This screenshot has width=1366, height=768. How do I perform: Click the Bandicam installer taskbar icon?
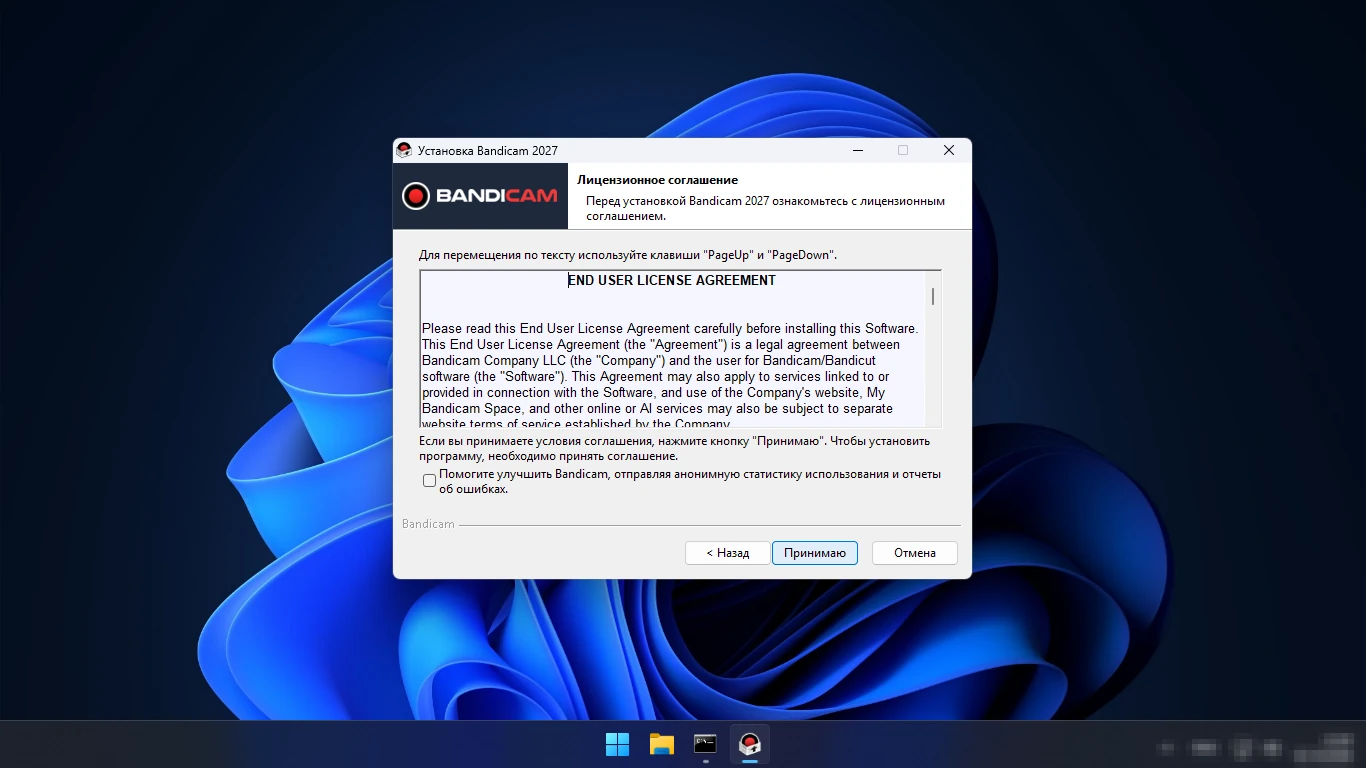click(x=750, y=744)
